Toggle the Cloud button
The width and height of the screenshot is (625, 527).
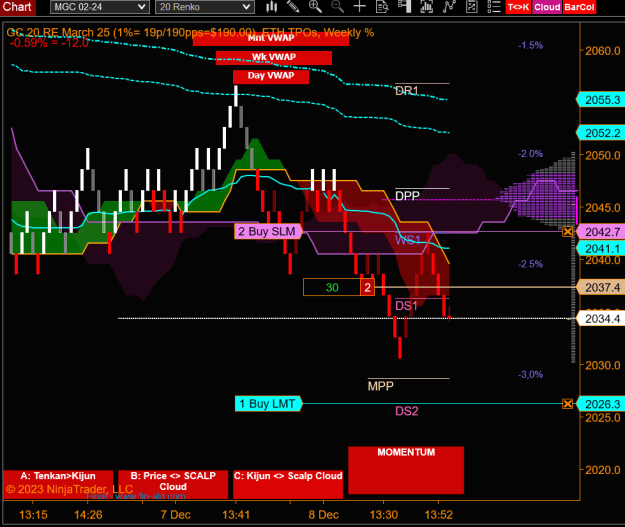tap(547, 7)
